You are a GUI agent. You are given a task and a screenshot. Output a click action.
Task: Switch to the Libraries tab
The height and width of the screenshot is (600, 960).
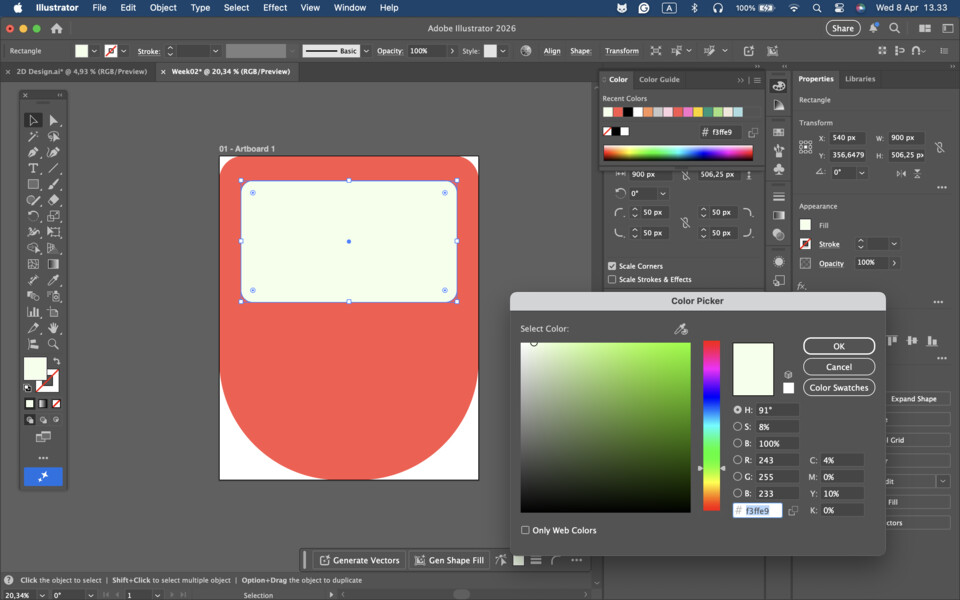point(860,79)
